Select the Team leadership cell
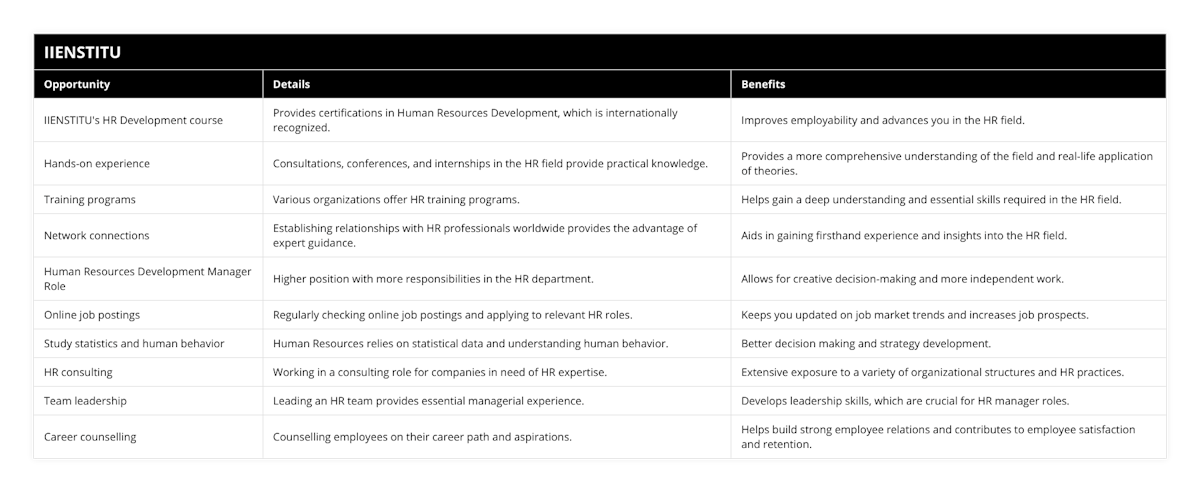This screenshot has height=492, width=1200. (x=148, y=400)
